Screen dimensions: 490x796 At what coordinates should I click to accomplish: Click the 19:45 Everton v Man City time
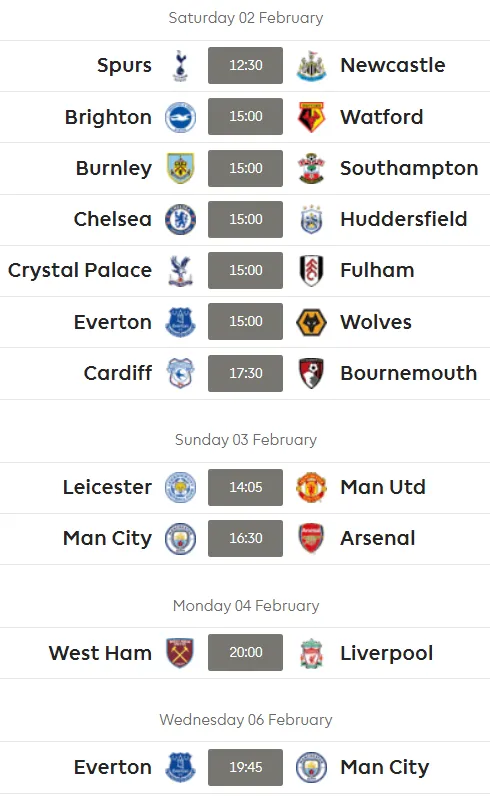245,767
